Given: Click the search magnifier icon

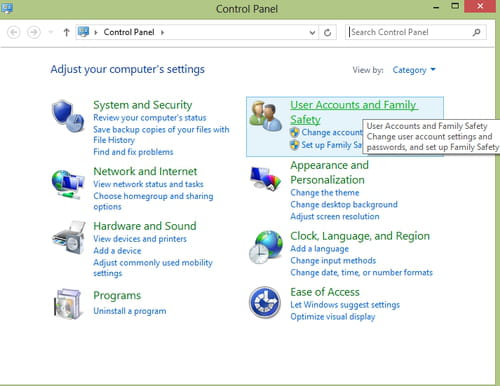Looking at the screenshot, I should point(477,32).
